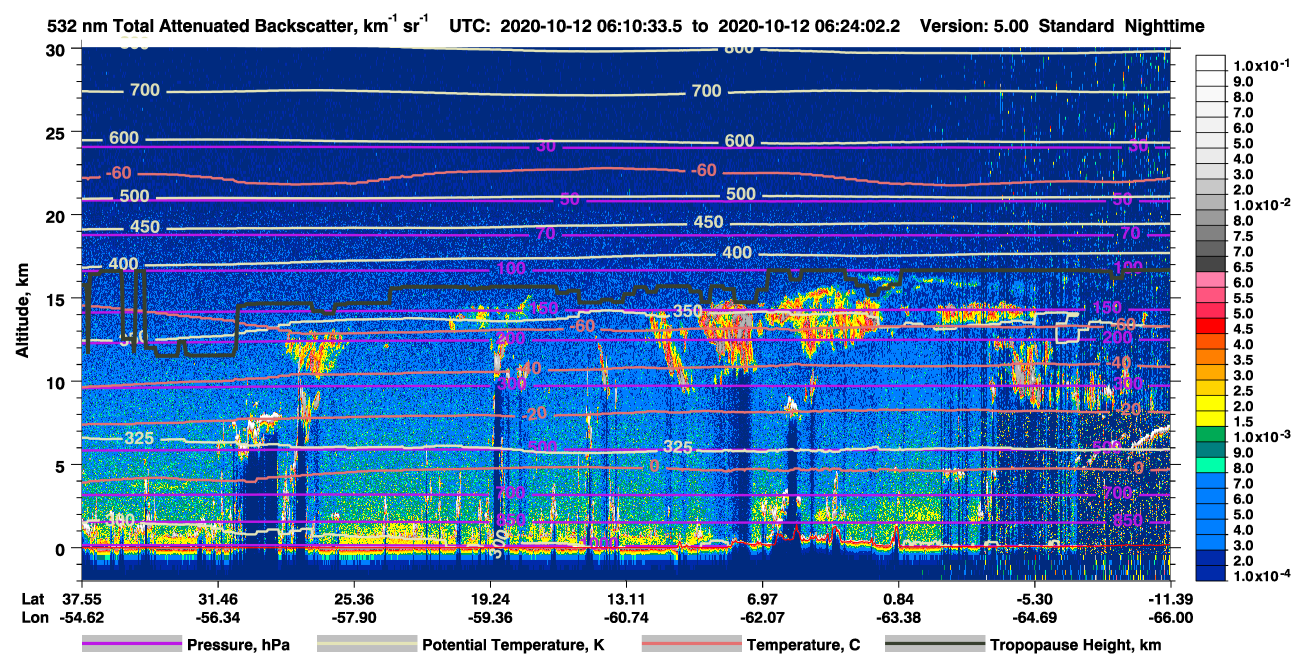Click the colorbar label '1.0x10-4'

tap(1260, 575)
